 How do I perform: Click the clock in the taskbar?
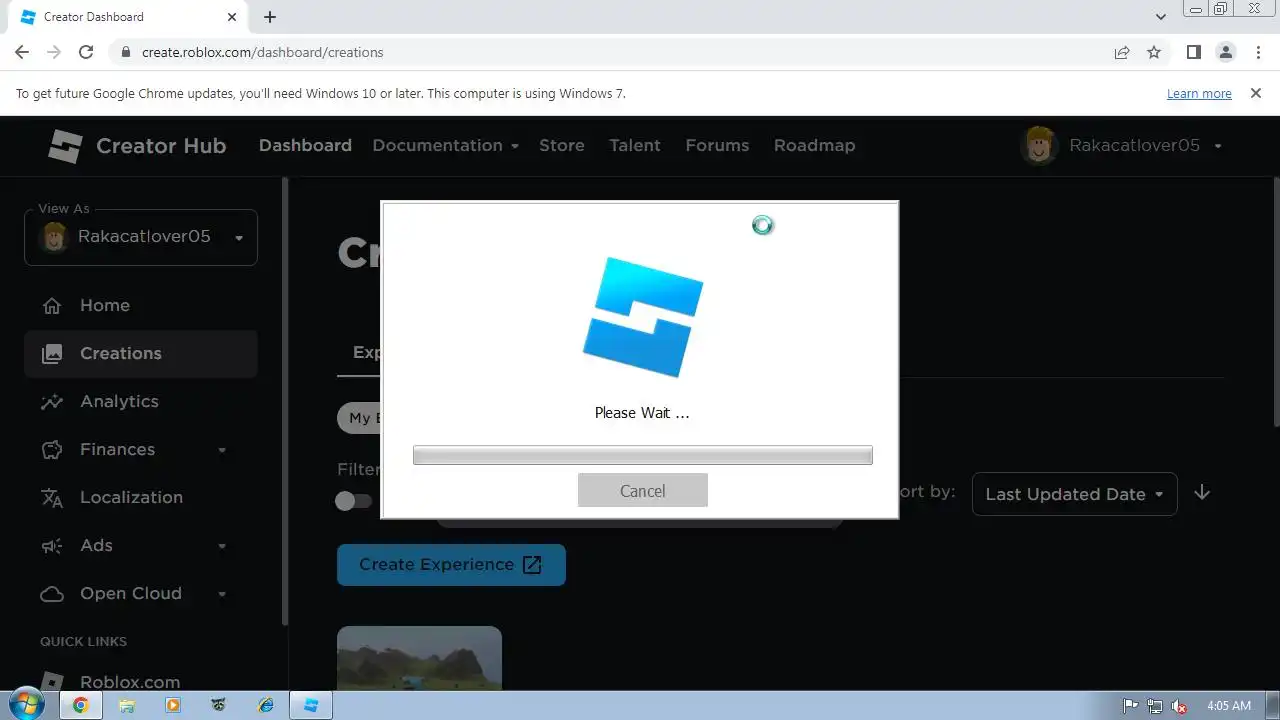1229,706
